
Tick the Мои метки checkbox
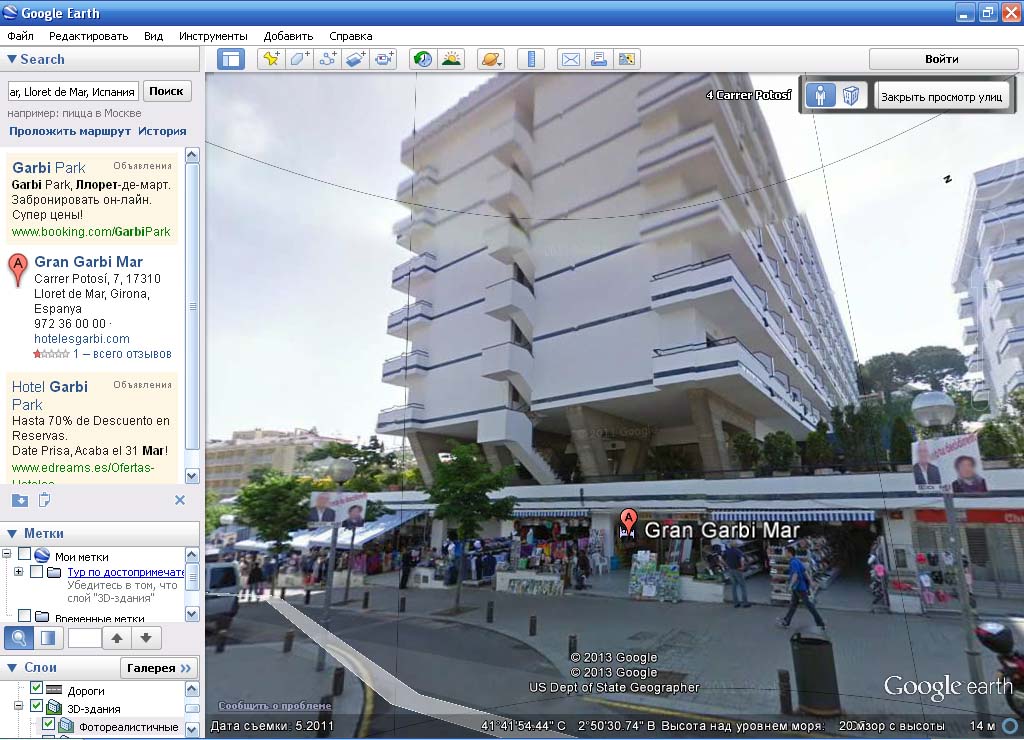(25, 555)
